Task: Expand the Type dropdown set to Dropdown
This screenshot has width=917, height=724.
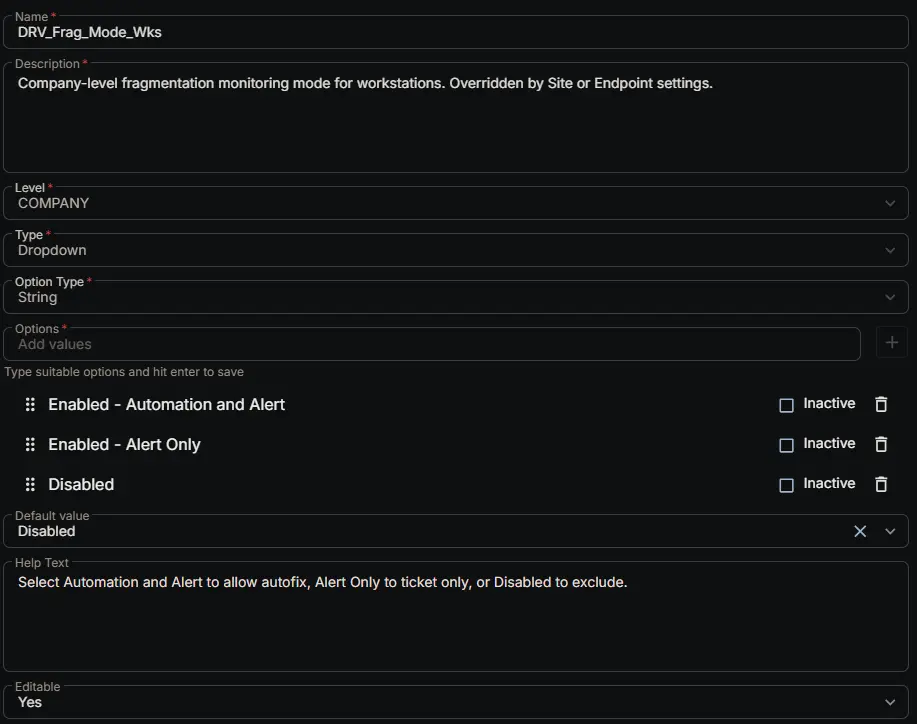Action: pyautogui.click(x=456, y=250)
